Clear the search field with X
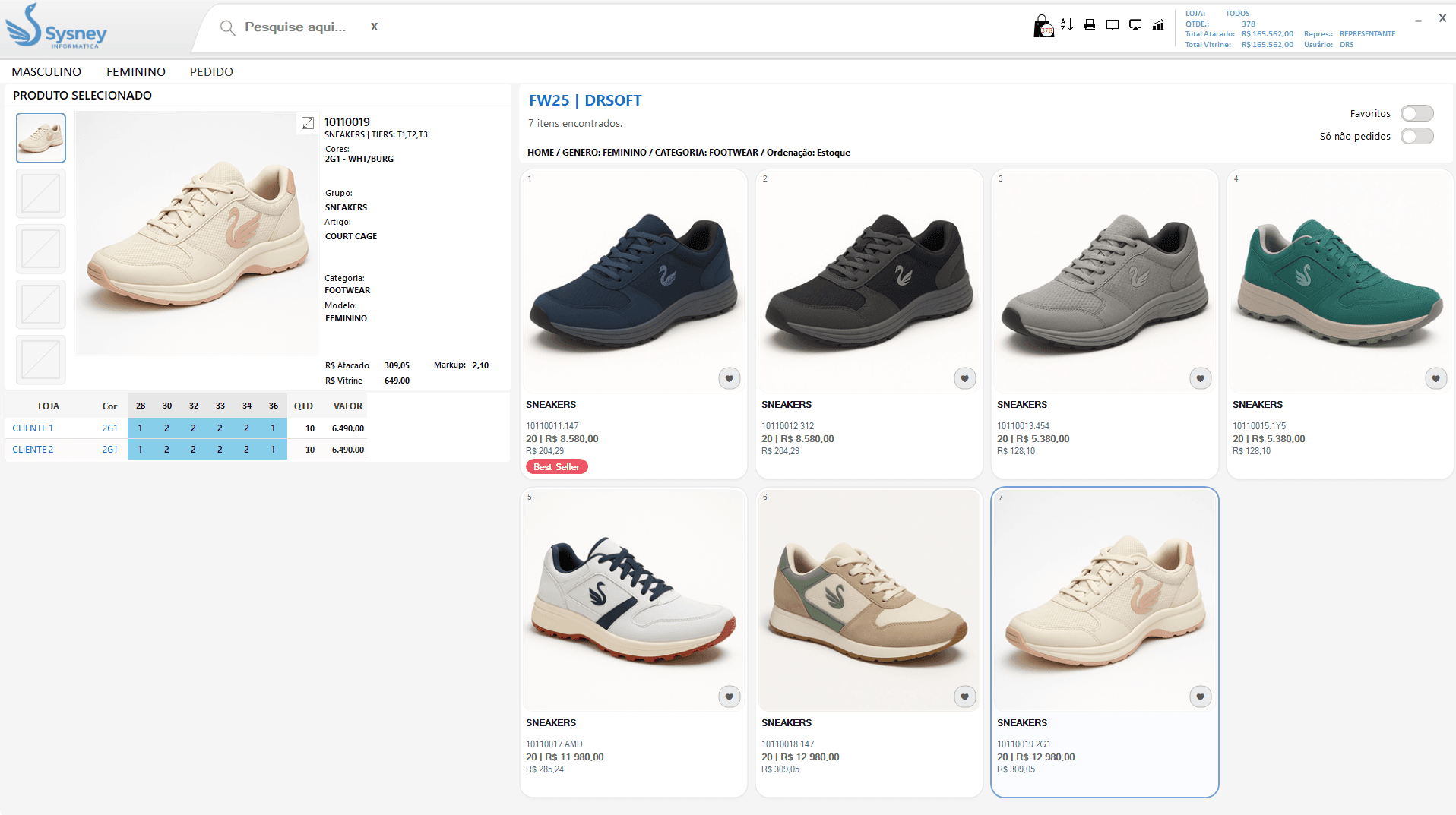1456x815 pixels. [374, 27]
